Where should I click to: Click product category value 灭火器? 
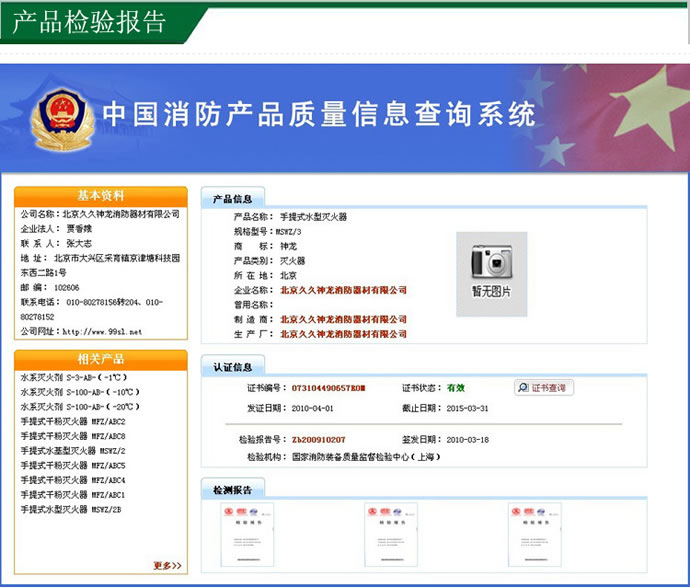point(293,261)
